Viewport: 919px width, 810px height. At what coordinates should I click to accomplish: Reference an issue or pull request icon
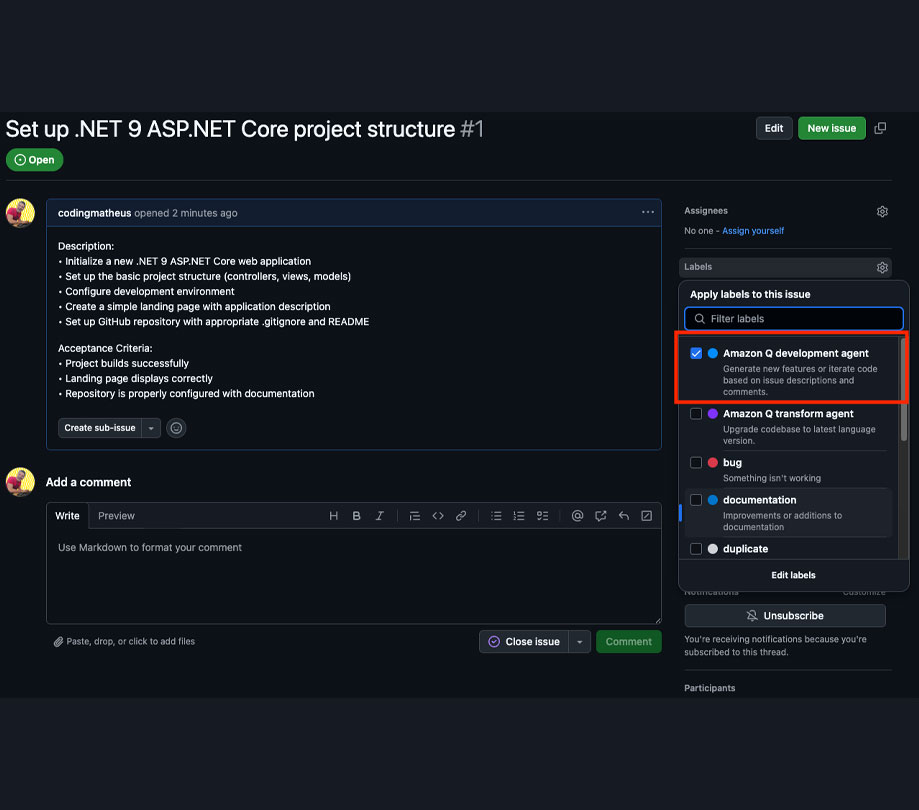[x=601, y=516]
